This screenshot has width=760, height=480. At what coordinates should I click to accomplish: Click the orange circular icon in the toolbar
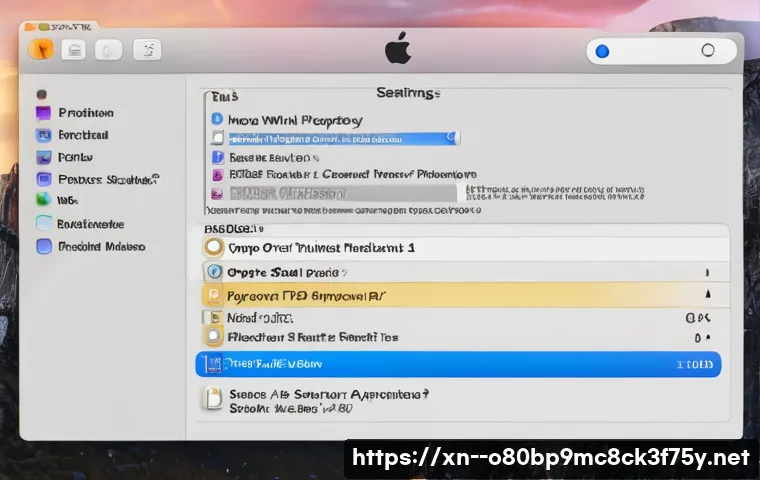(41, 49)
